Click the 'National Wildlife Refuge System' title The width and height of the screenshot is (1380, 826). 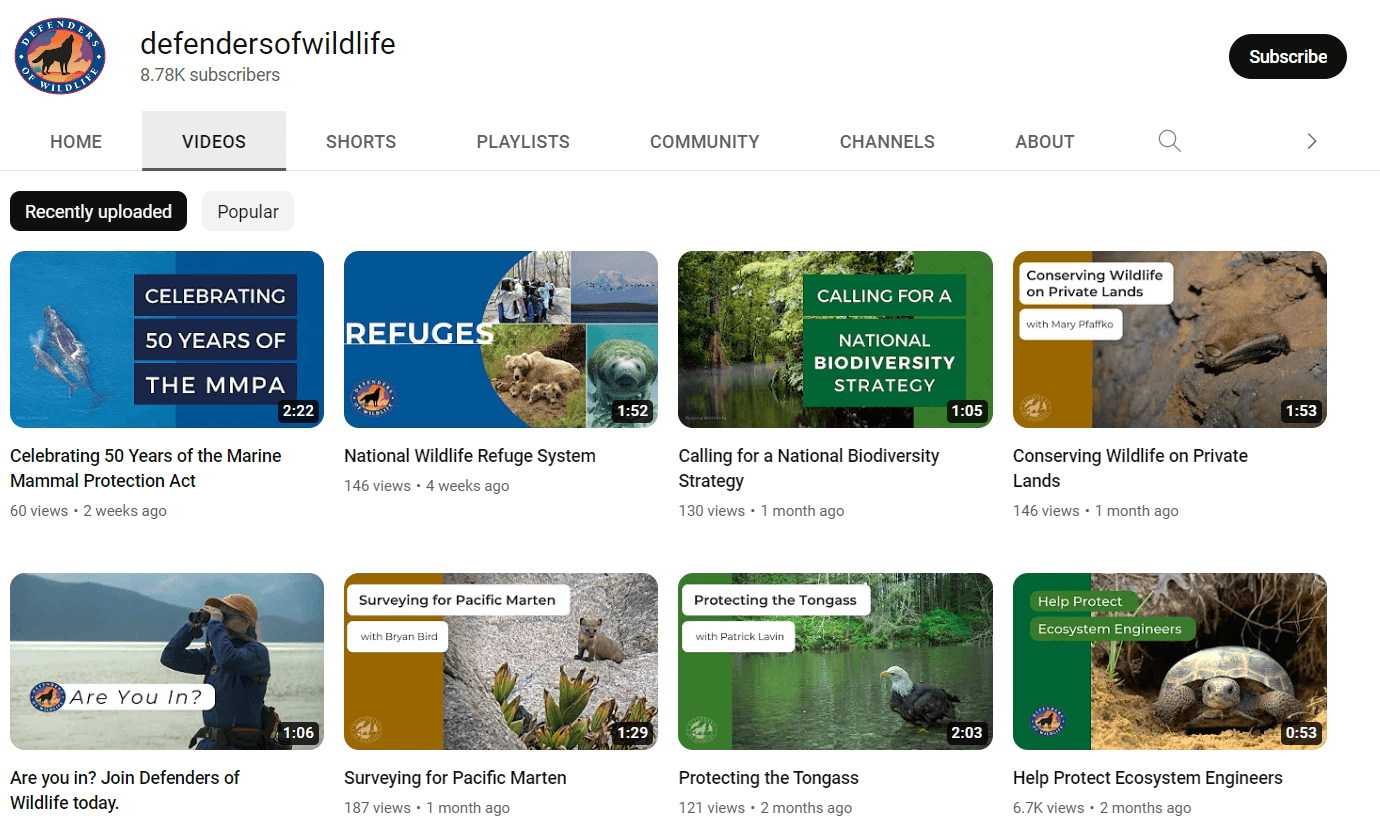point(470,456)
